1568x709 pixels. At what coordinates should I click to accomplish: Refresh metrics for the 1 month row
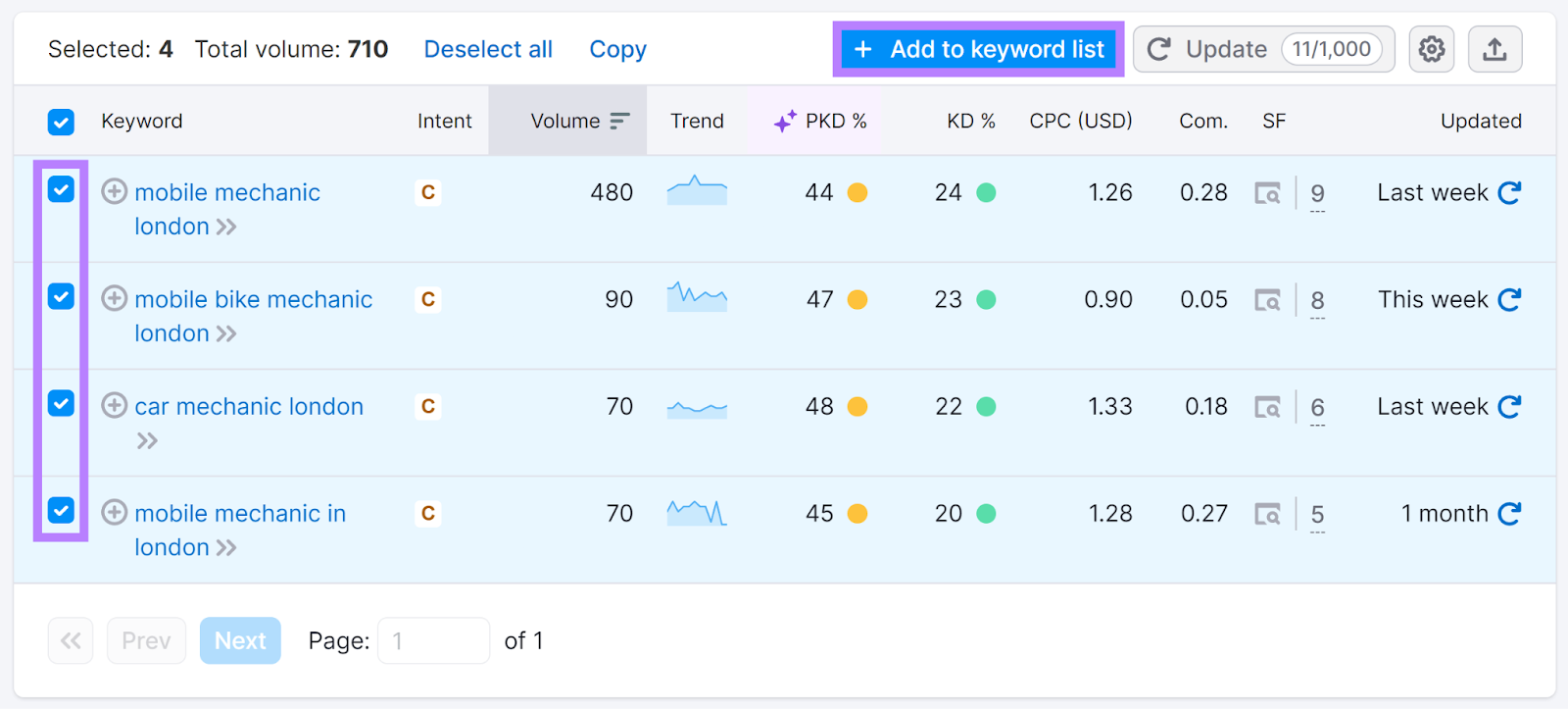point(1509,514)
